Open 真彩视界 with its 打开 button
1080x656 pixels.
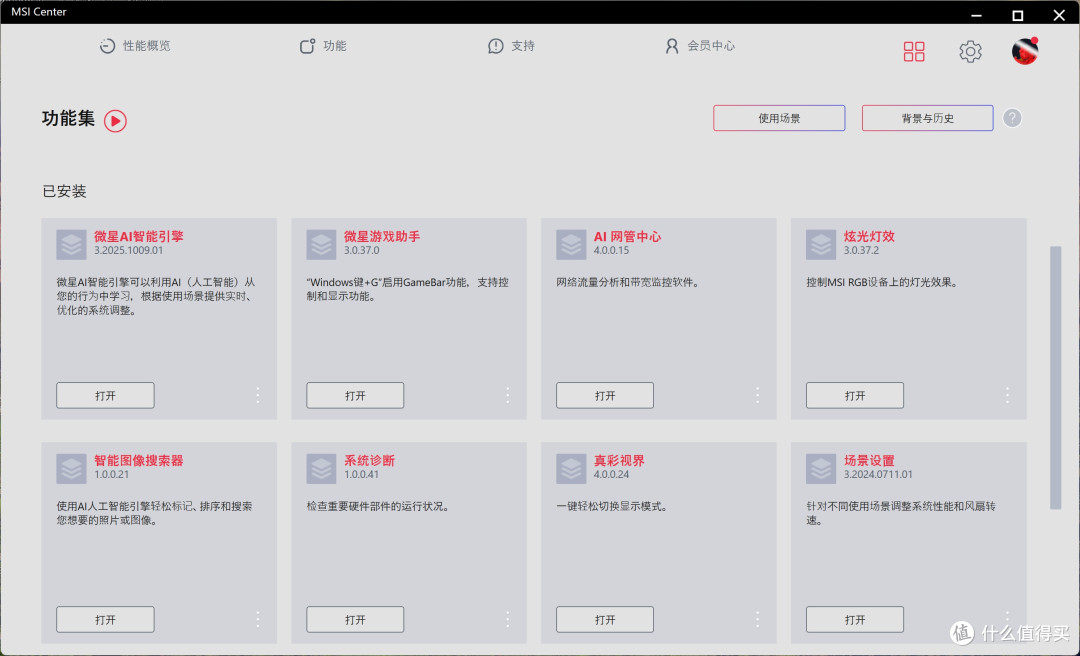(605, 619)
